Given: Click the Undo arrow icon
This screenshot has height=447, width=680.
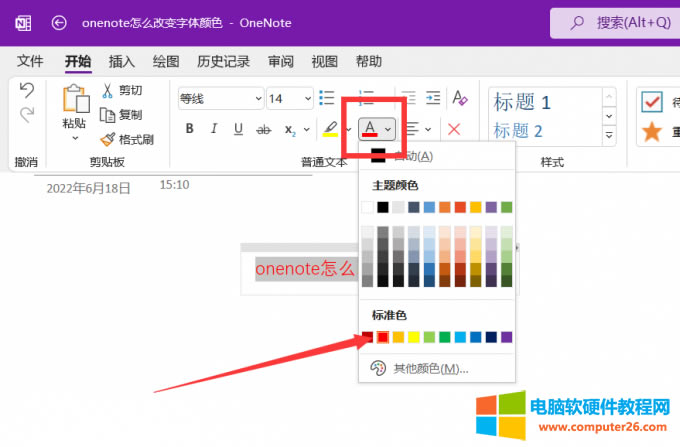Looking at the screenshot, I should coord(26,91).
